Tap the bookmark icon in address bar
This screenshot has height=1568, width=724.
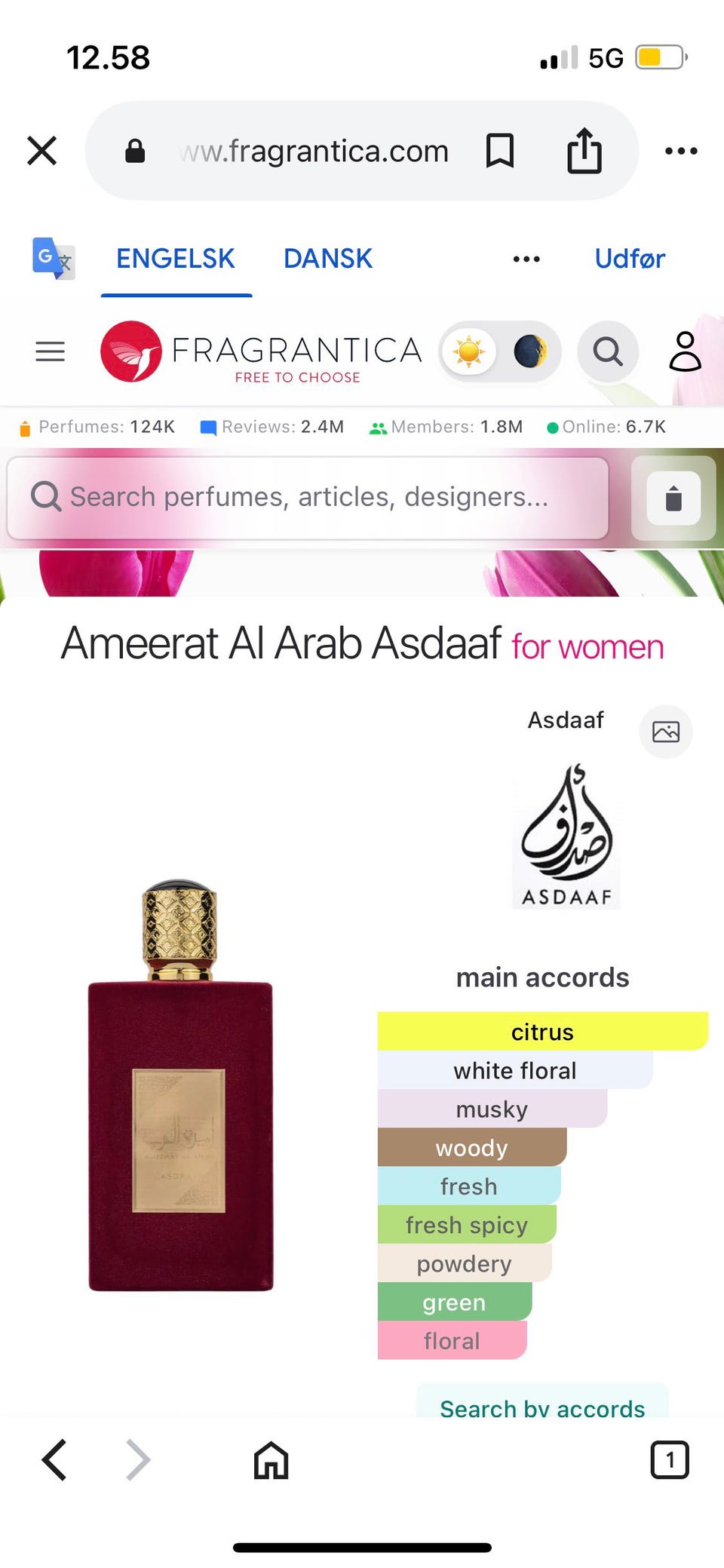tap(500, 151)
